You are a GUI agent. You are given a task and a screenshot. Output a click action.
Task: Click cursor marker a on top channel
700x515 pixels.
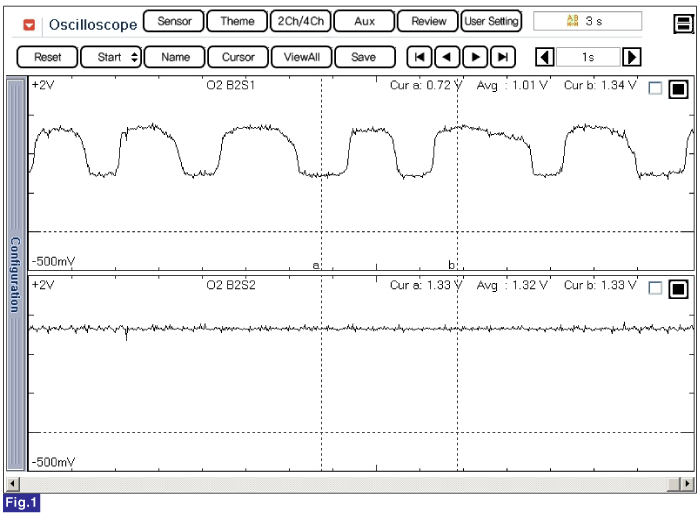(x=316, y=265)
